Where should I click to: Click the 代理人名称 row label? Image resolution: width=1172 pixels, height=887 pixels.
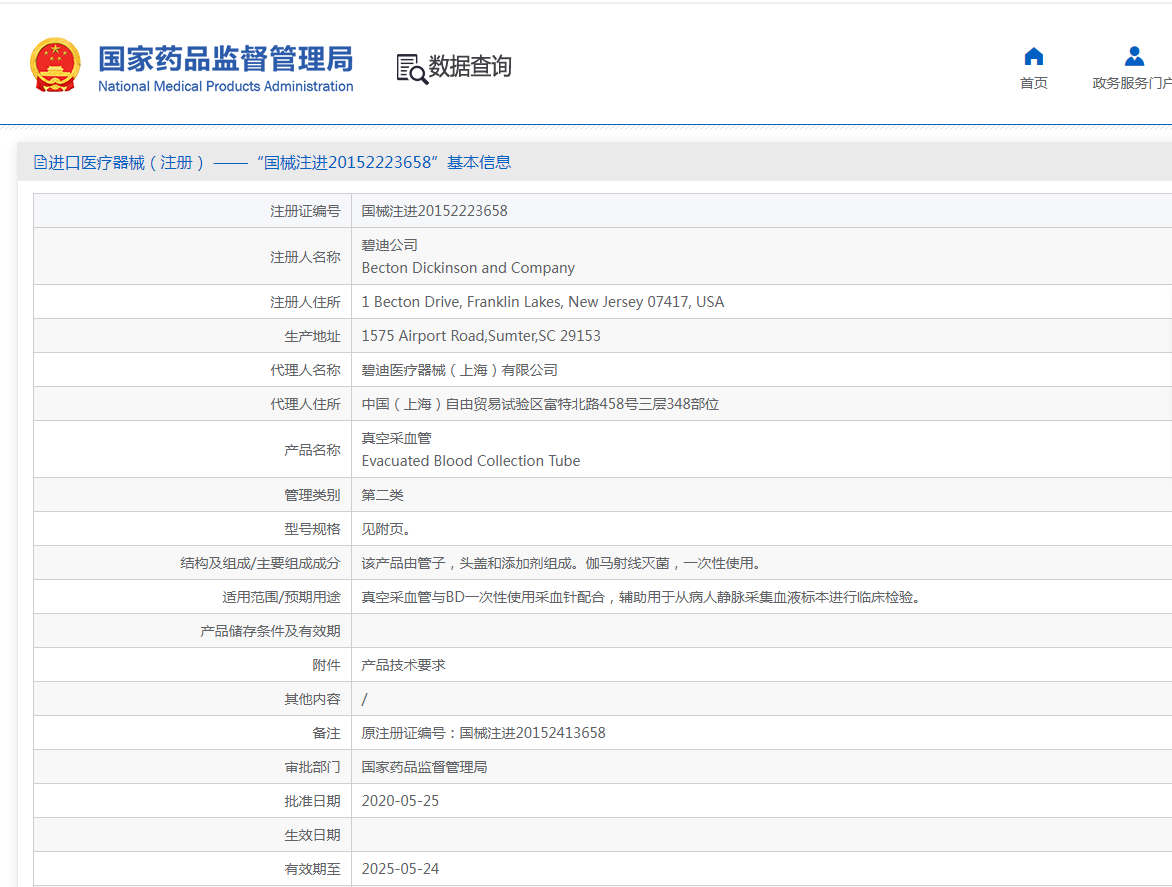pos(305,370)
